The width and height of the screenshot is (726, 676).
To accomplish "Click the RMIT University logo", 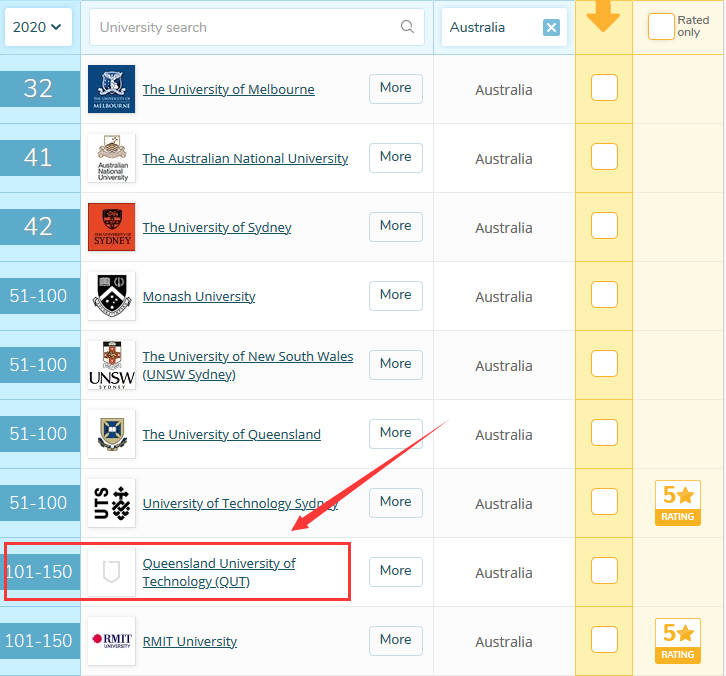I will point(111,641).
